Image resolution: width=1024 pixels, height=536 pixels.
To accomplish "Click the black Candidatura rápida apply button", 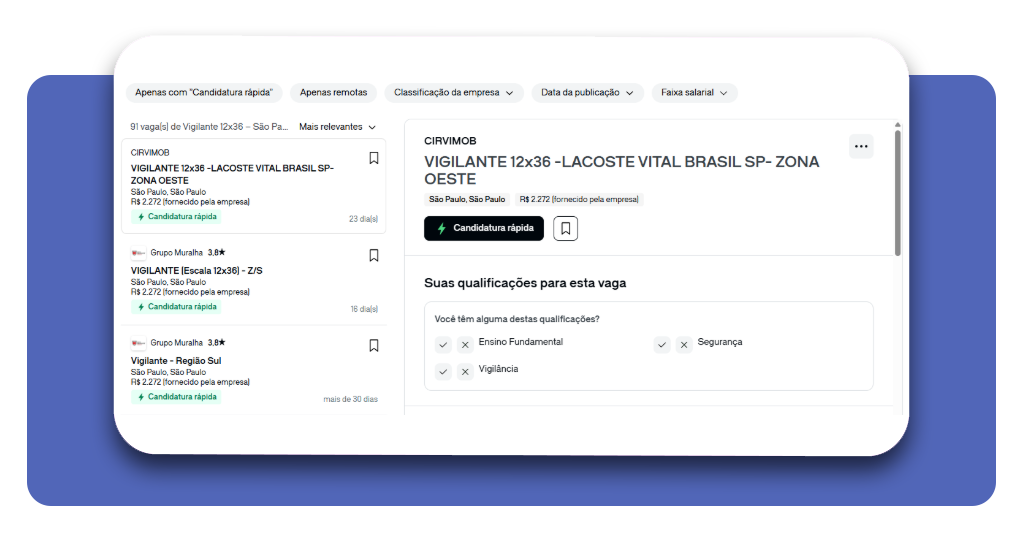I will [x=484, y=229].
